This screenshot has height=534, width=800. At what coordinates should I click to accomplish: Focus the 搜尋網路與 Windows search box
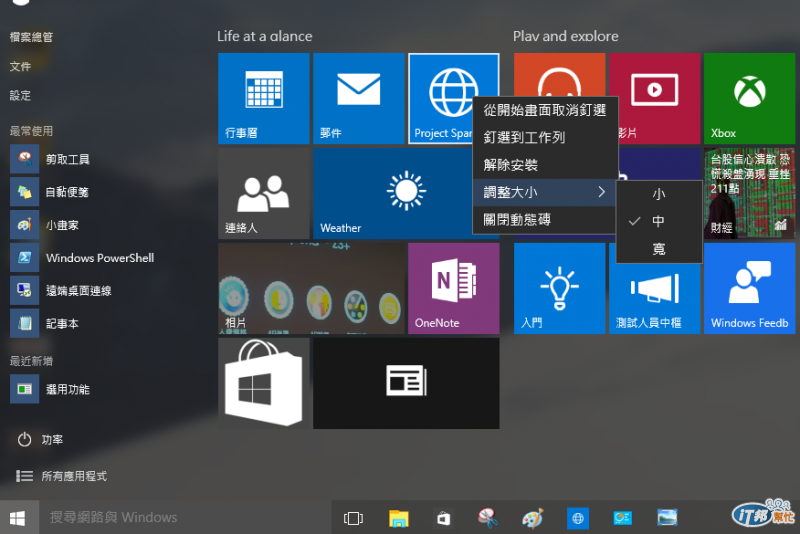click(184, 518)
